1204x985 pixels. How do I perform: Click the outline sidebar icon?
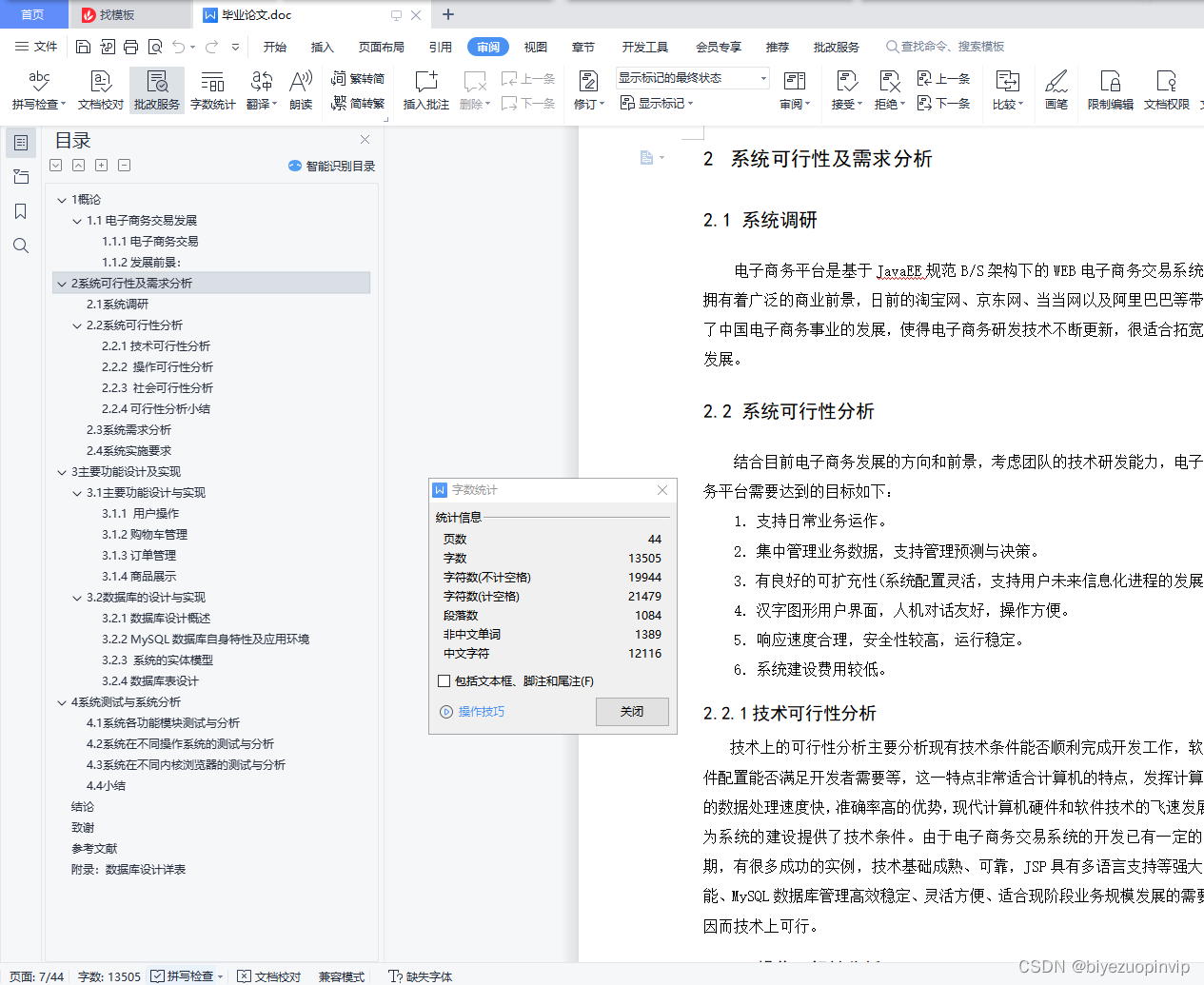20,143
